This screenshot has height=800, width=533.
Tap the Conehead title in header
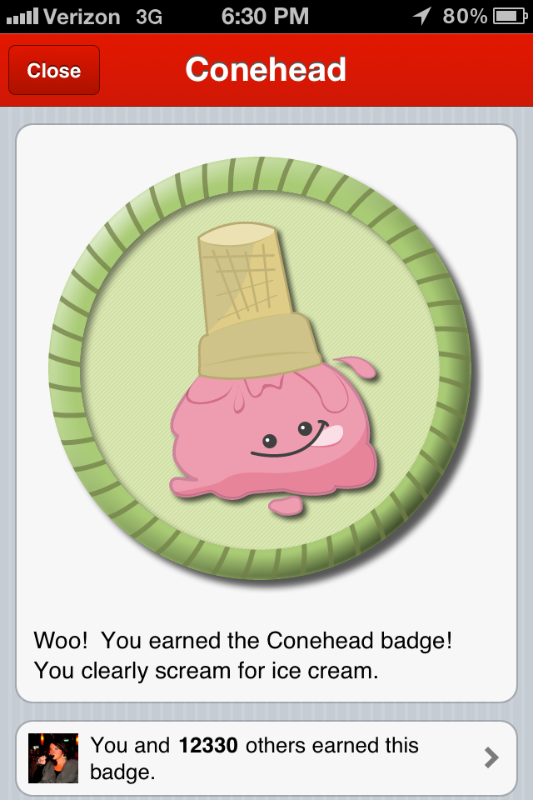tap(266, 69)
